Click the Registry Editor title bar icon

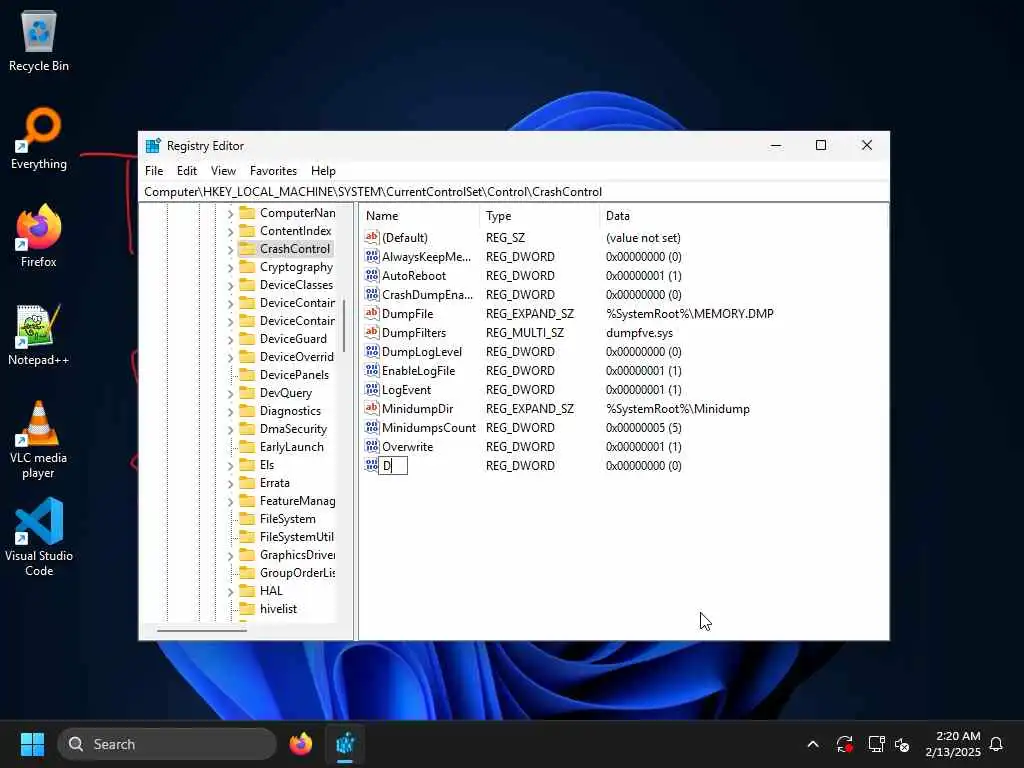coord(153,146)
